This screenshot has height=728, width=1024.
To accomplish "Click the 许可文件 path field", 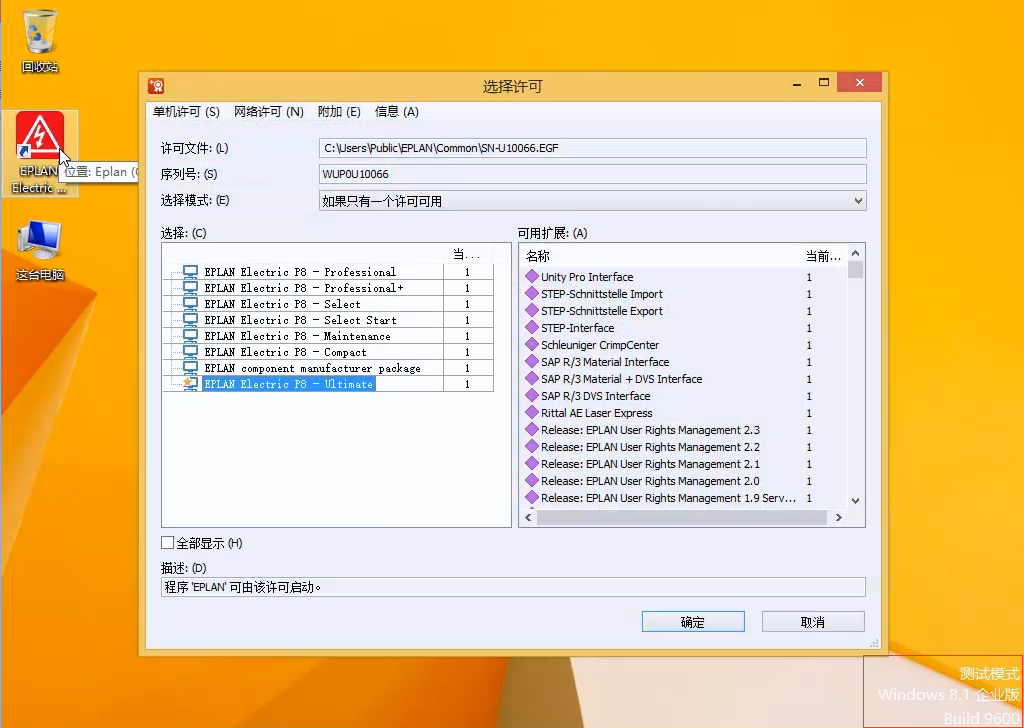I will pyautogui.click(x=592, y=148).
